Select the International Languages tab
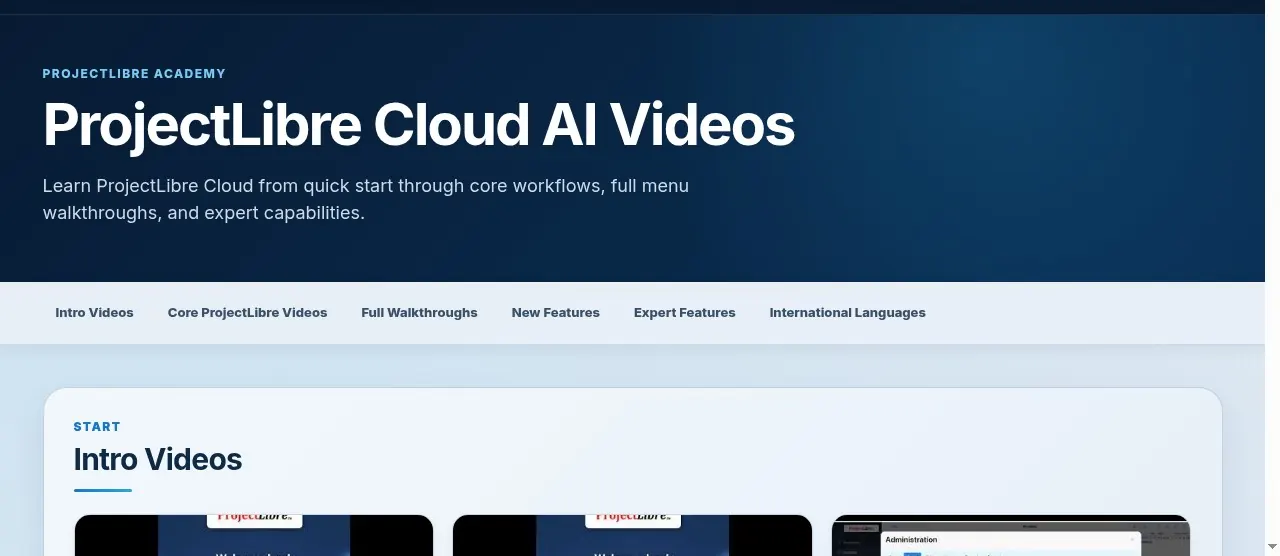Image resolution: width=1280 pixels, height=556 pixels. pos(847,313)
